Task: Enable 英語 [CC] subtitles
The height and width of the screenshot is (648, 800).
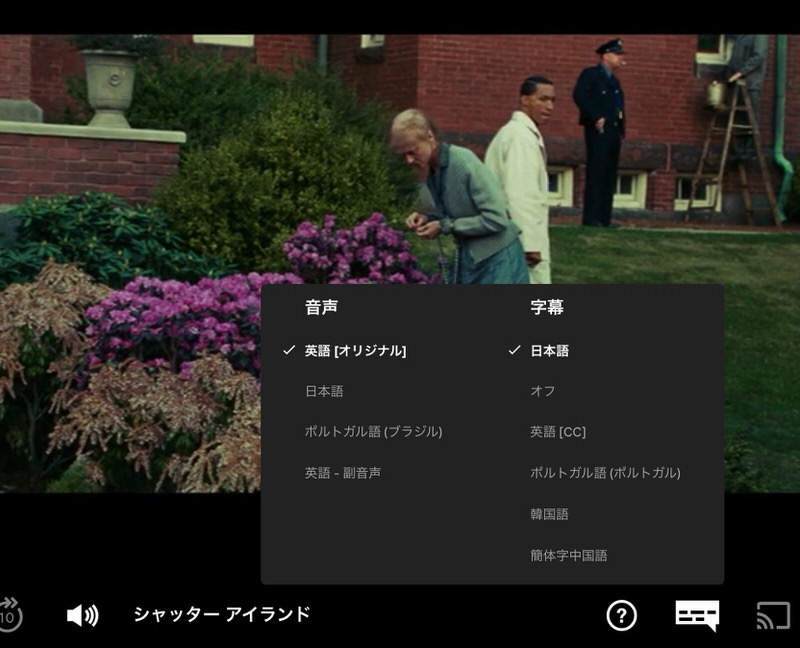Action: point(557,432)
